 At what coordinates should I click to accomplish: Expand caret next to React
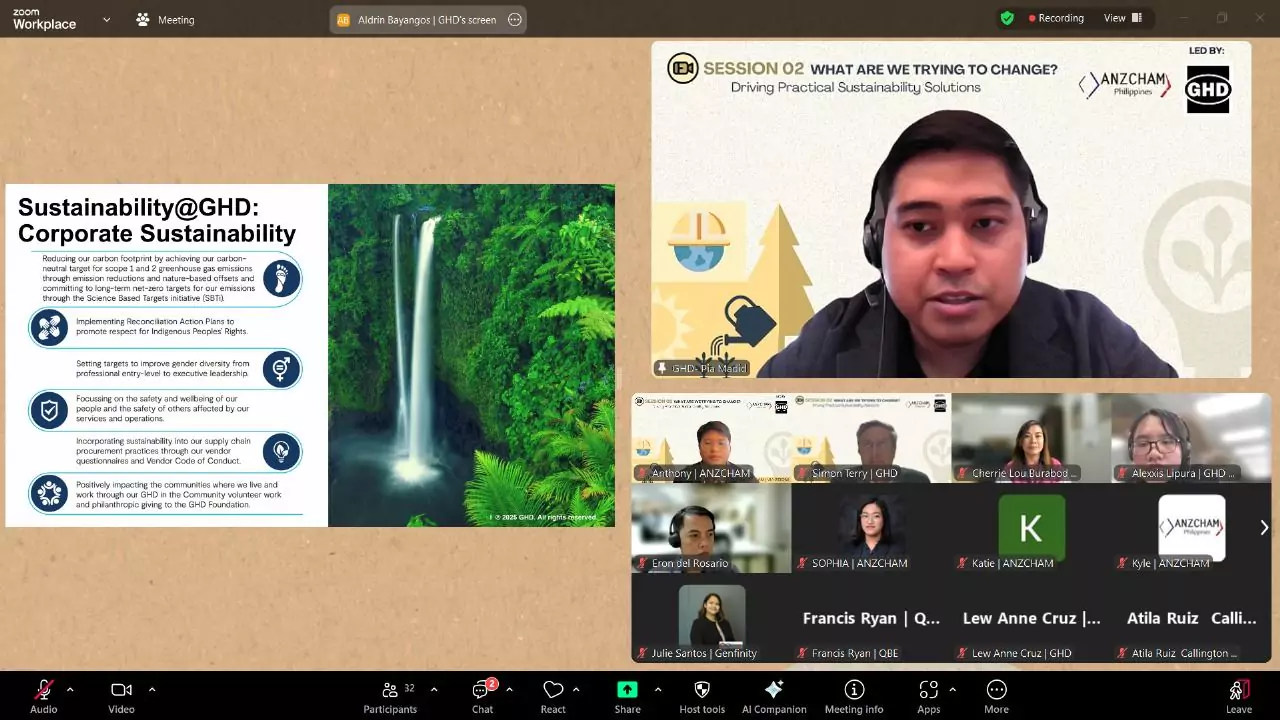click(x=577, y=689)
